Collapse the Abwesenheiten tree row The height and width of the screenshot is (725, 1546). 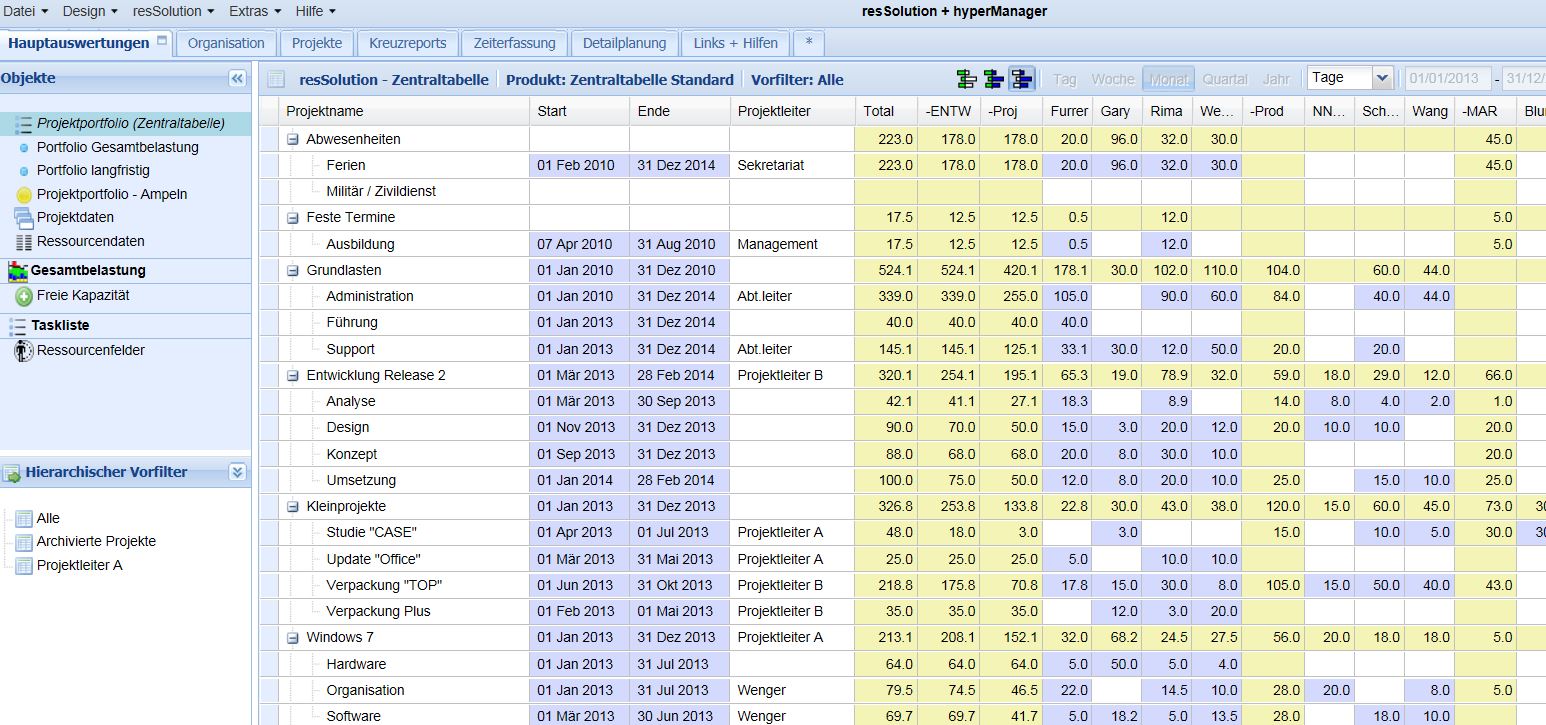293,139
